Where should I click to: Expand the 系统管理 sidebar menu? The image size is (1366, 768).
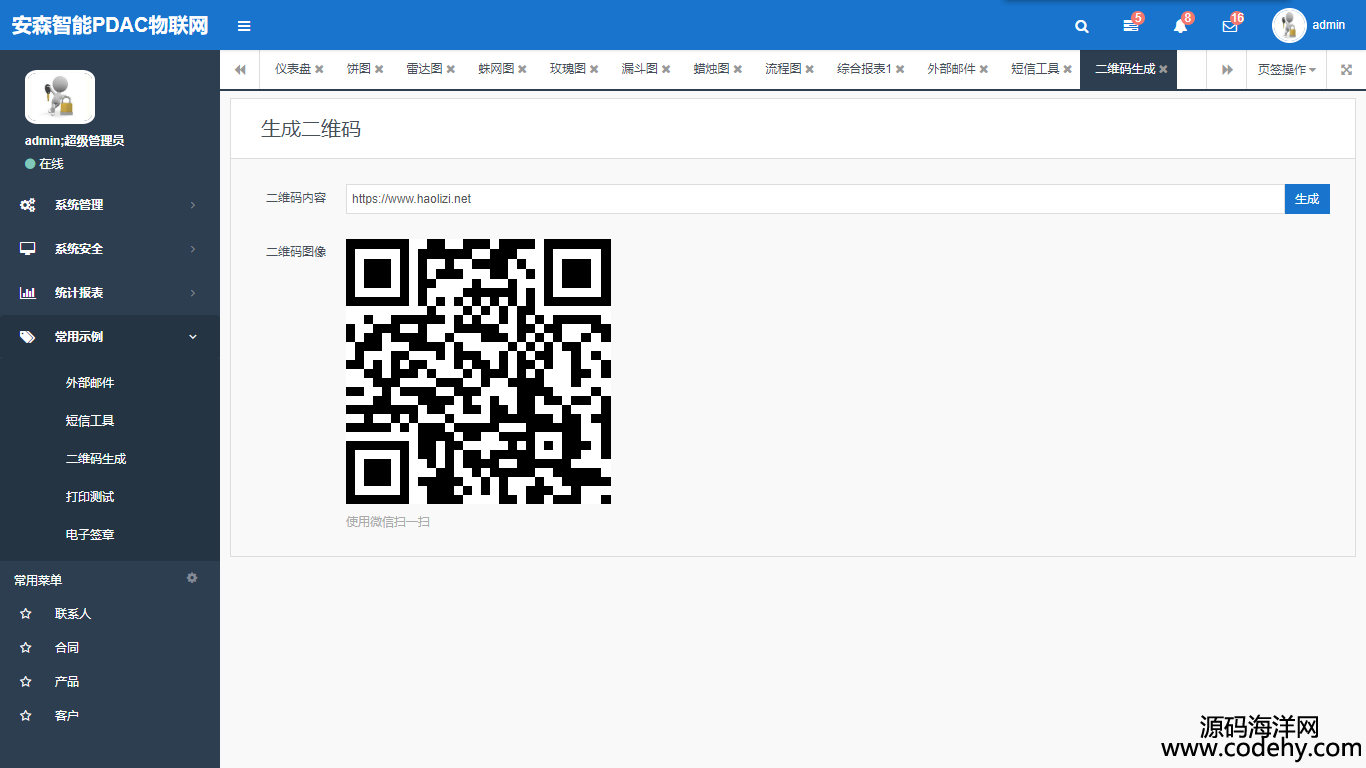[x=110, y=205]
